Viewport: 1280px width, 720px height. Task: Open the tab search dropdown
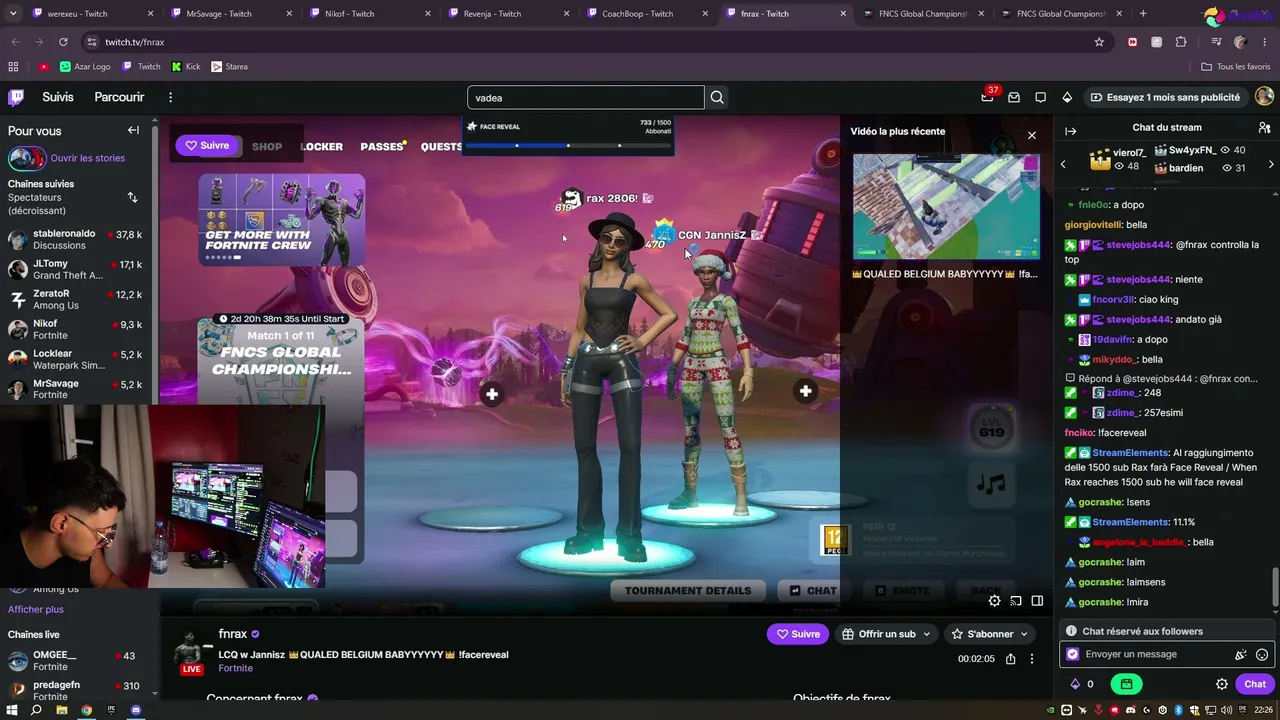pyautogui.click(x=13, y=14)
